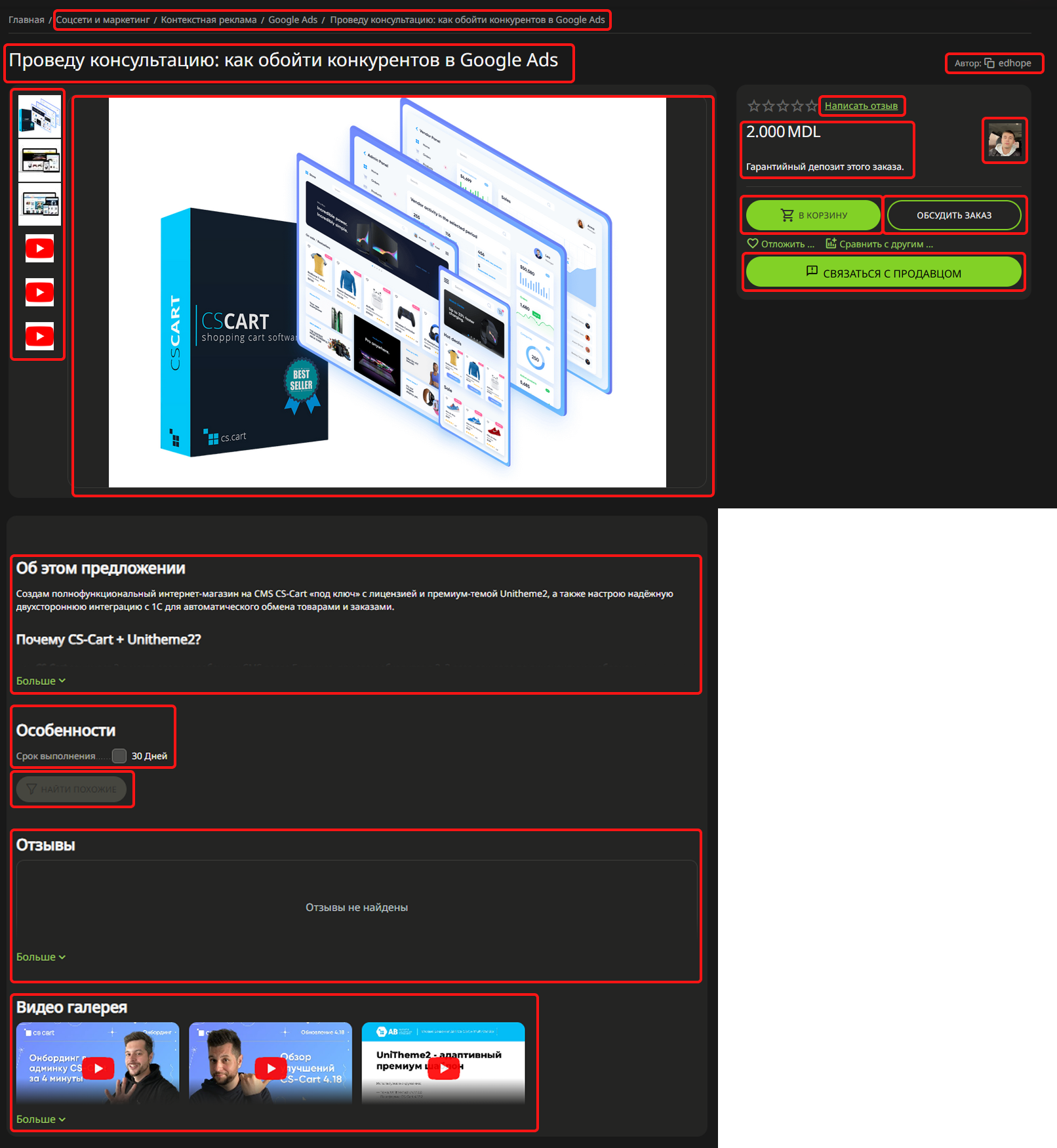Viewport: 1057px width, 1148px height.
Task: Set rating with the fifth star
Action: pyautogui.click(x=811, y=106)
